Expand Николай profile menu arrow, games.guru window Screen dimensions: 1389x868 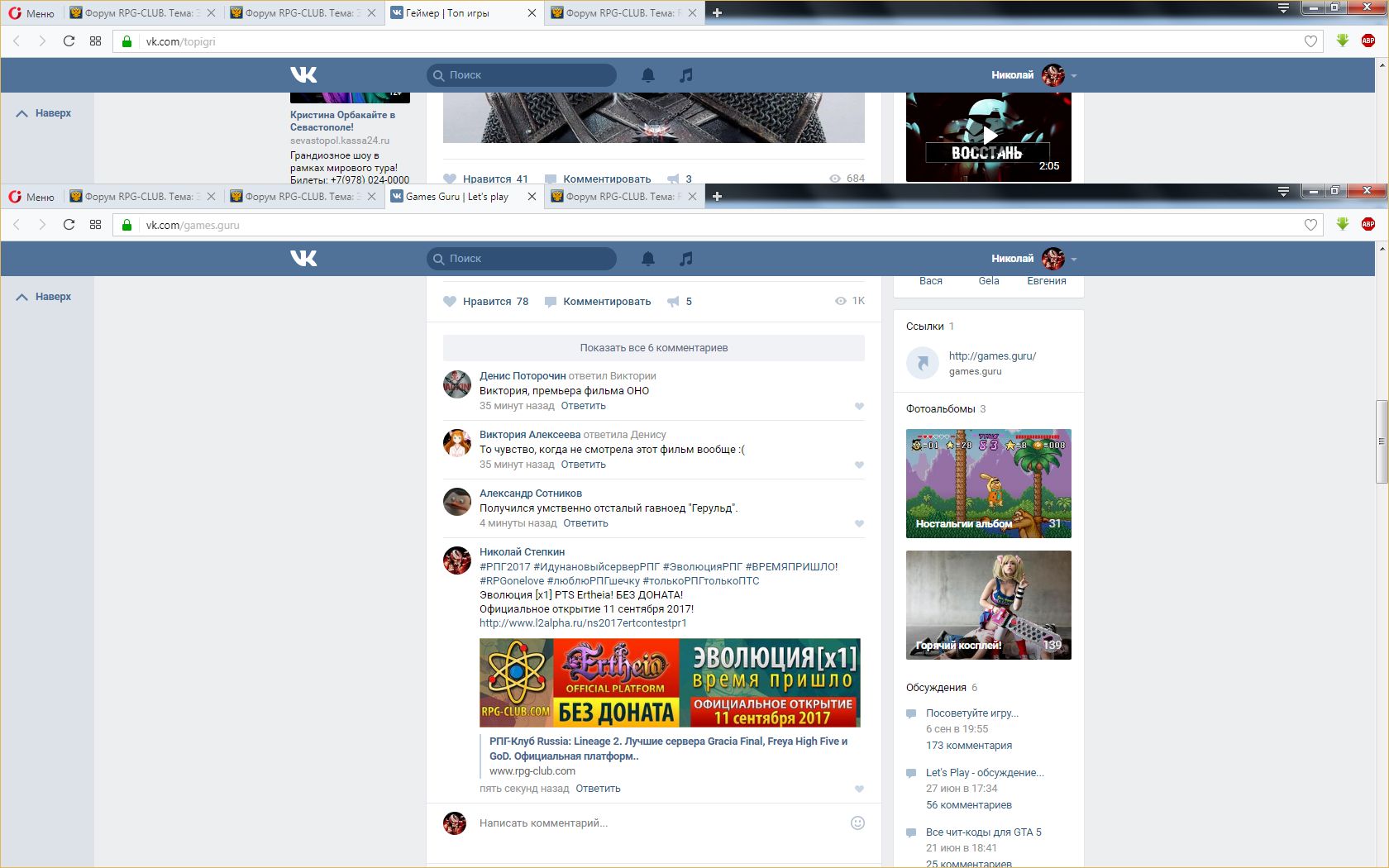point(1074,260)
